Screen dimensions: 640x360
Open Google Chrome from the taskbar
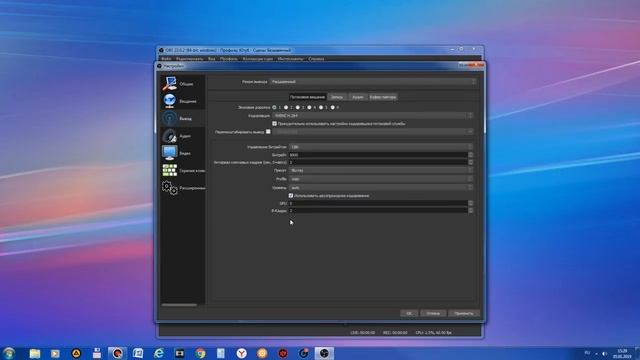pos(200,353)
